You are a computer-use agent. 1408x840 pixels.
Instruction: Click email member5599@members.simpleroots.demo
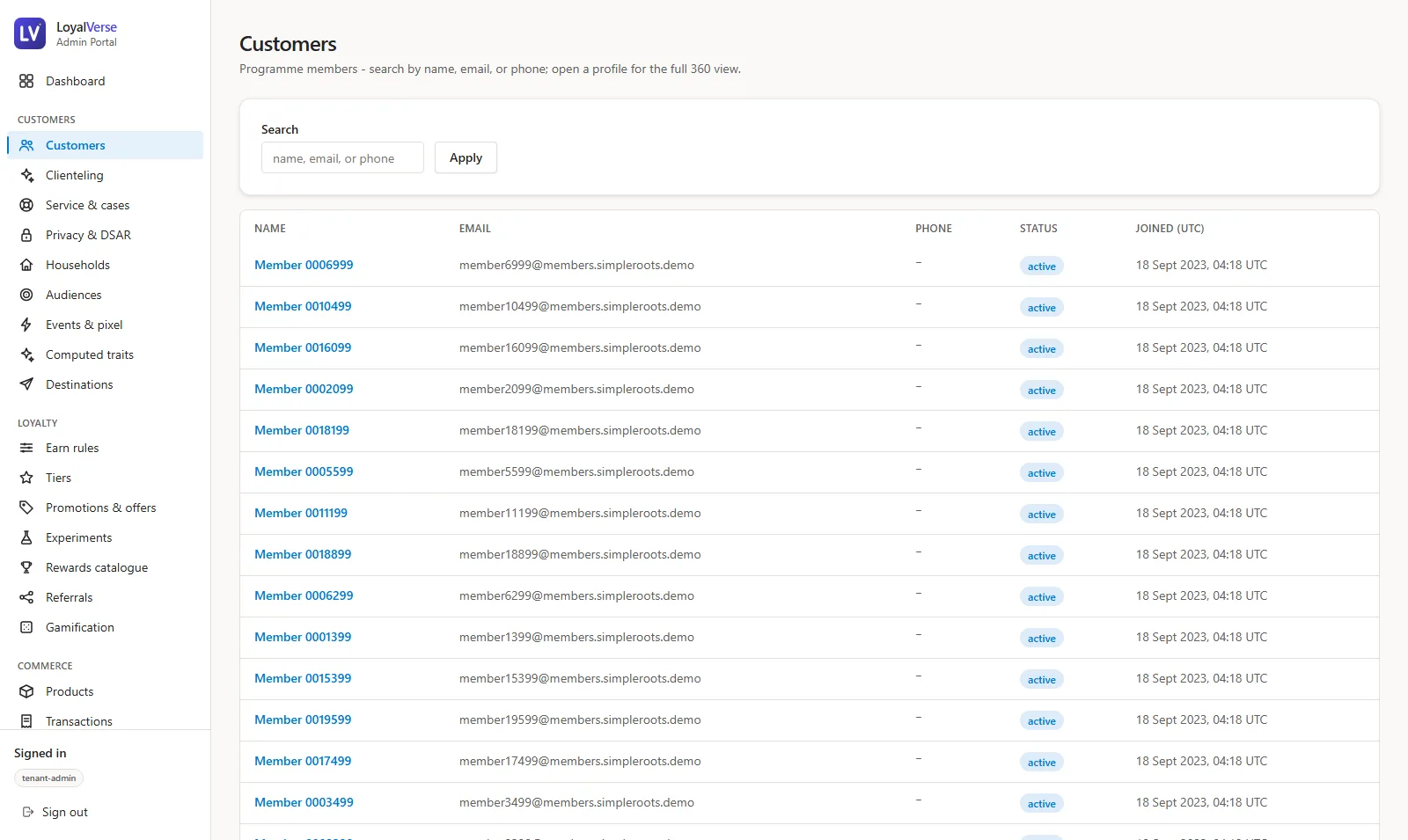click(576, 471)
